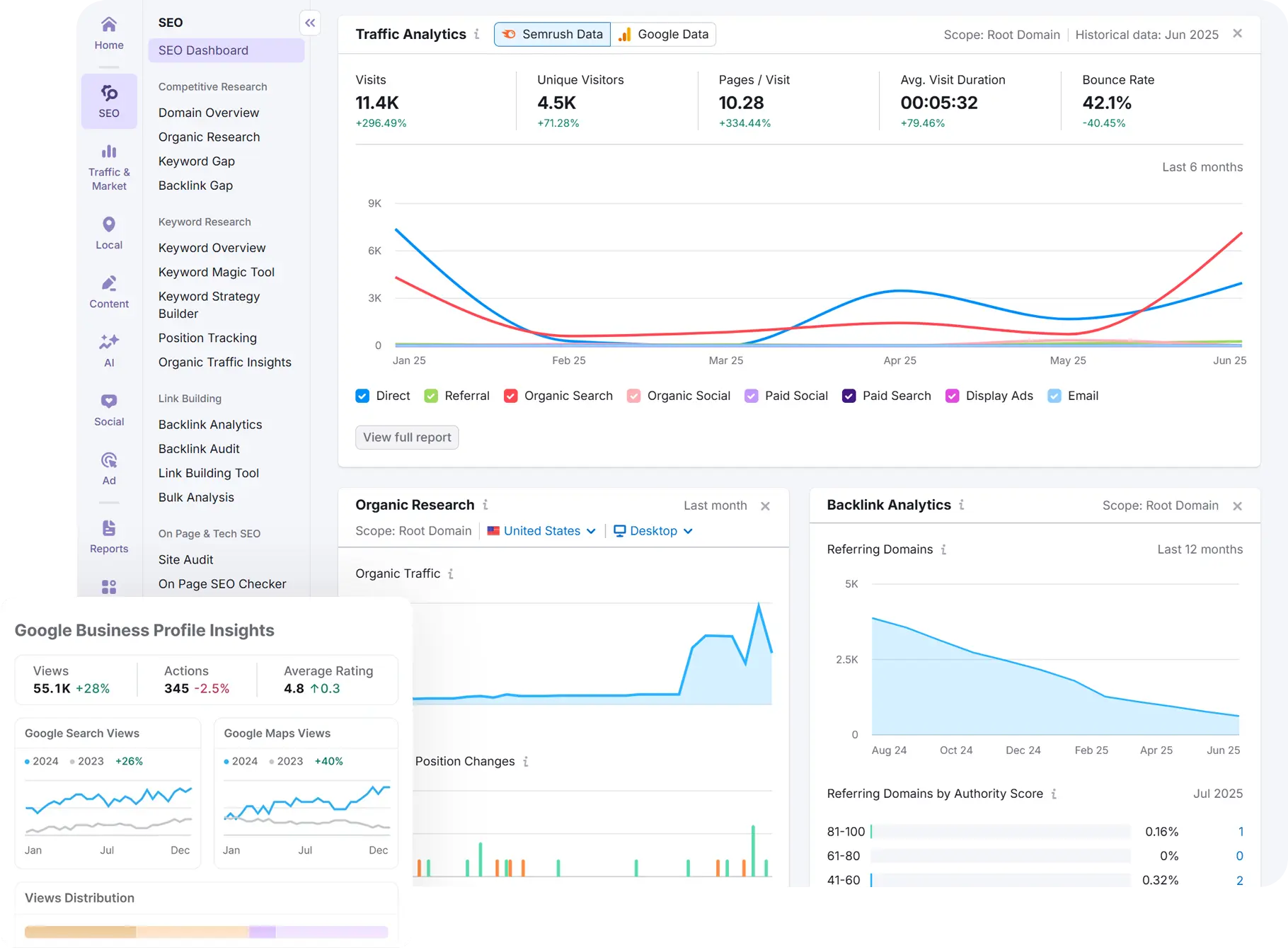Open the Social heart icon
This screenshot has width=1288, height=948.
pyautogui.click(x=109, y=401)
